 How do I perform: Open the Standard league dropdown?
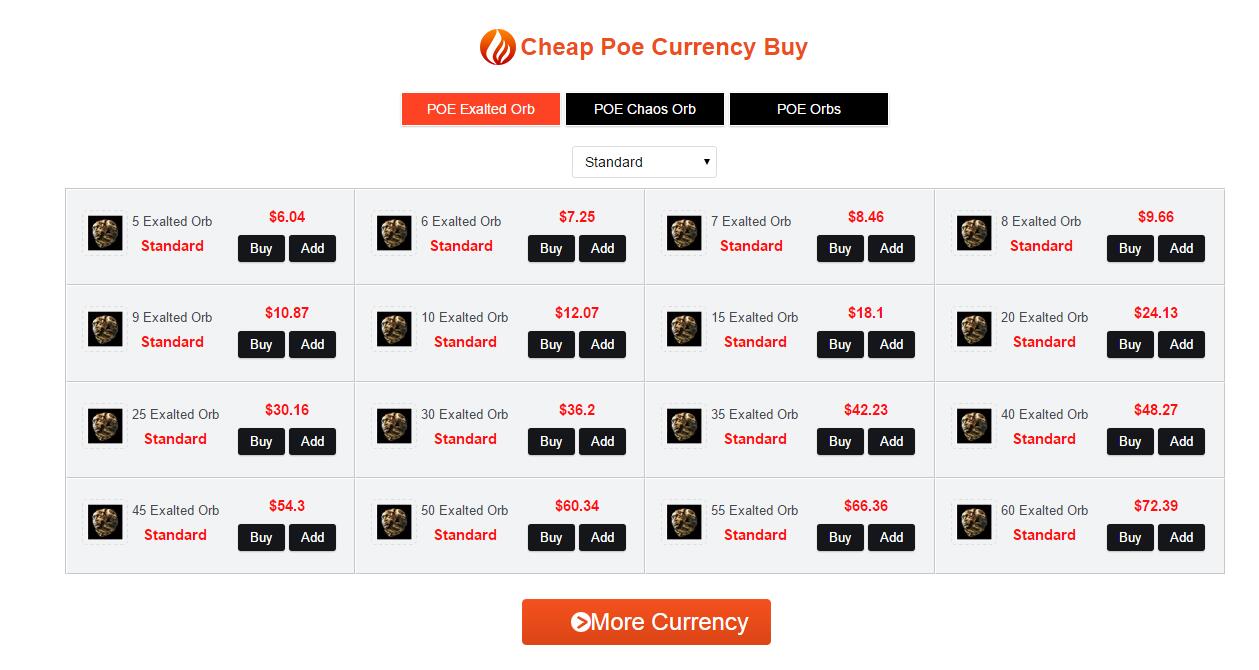click(644, 162)
